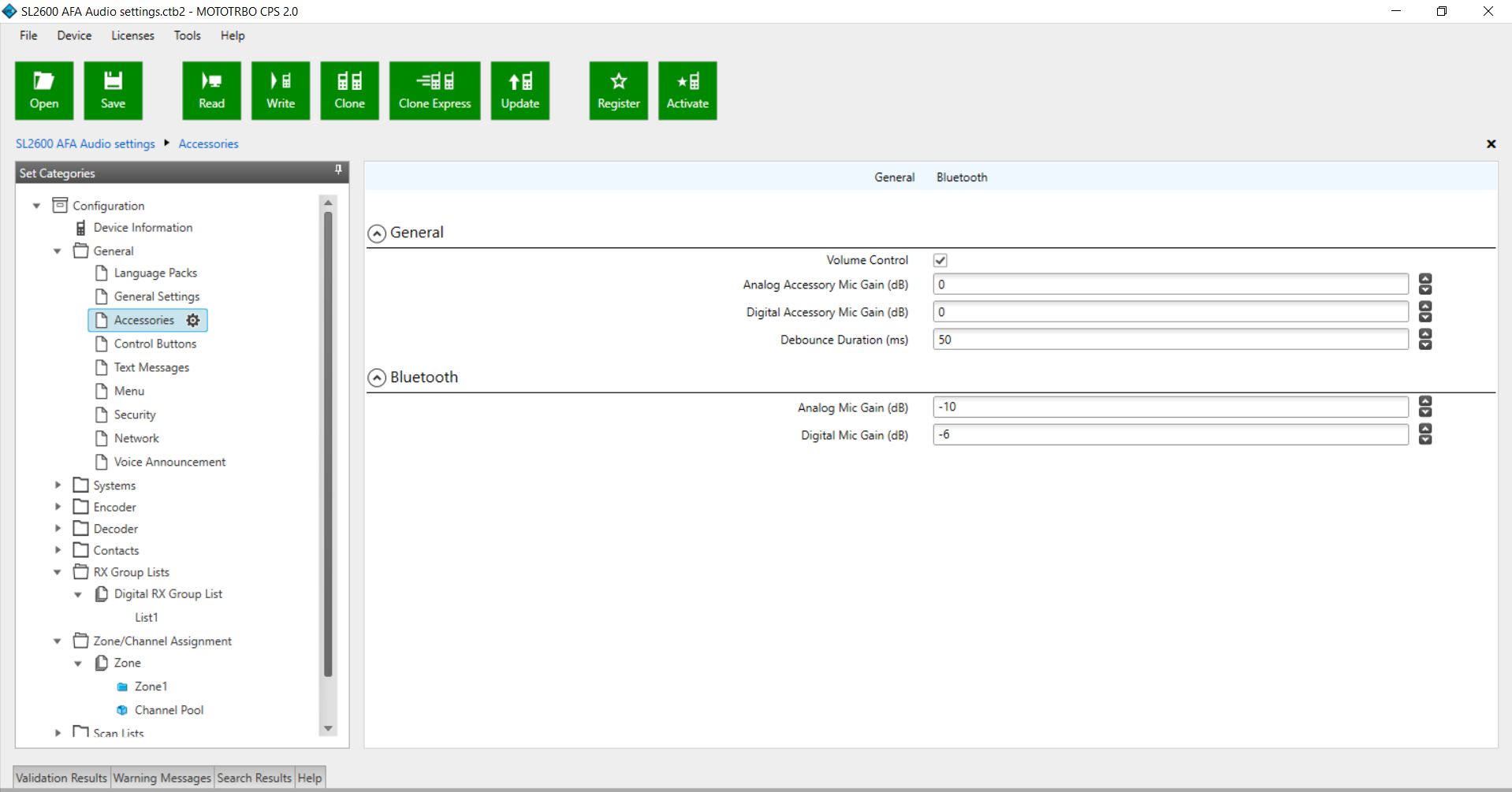
Task: Collapse the General settings section
Action: [377, 233]
